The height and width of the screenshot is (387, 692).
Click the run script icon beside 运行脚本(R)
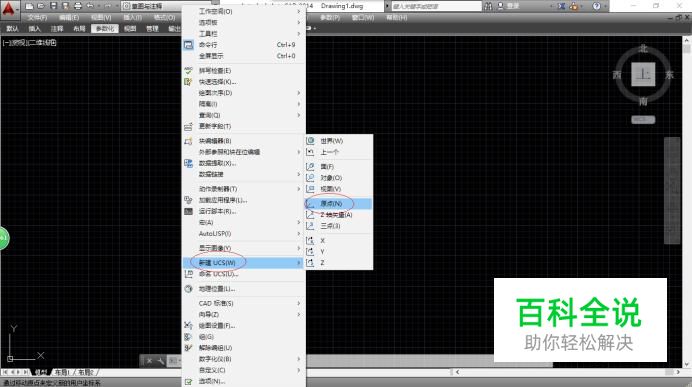[x=188, y=211]
